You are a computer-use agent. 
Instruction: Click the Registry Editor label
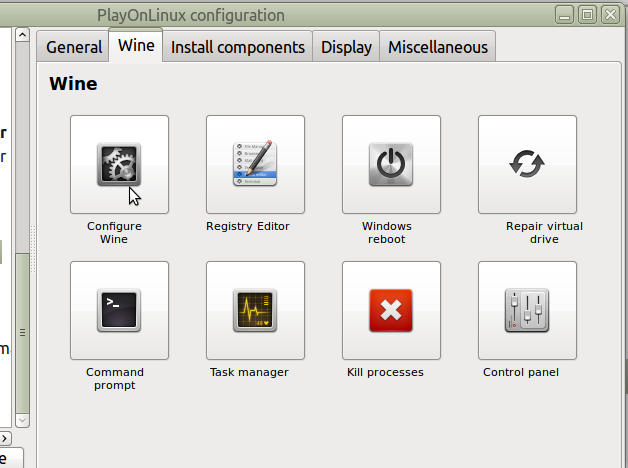point(248,226)
